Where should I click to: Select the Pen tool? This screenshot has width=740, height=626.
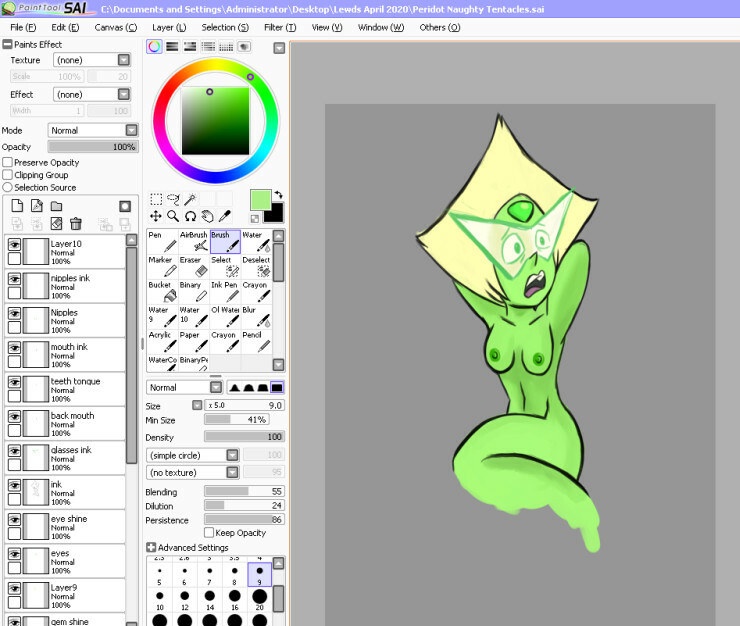coord(162,241)
